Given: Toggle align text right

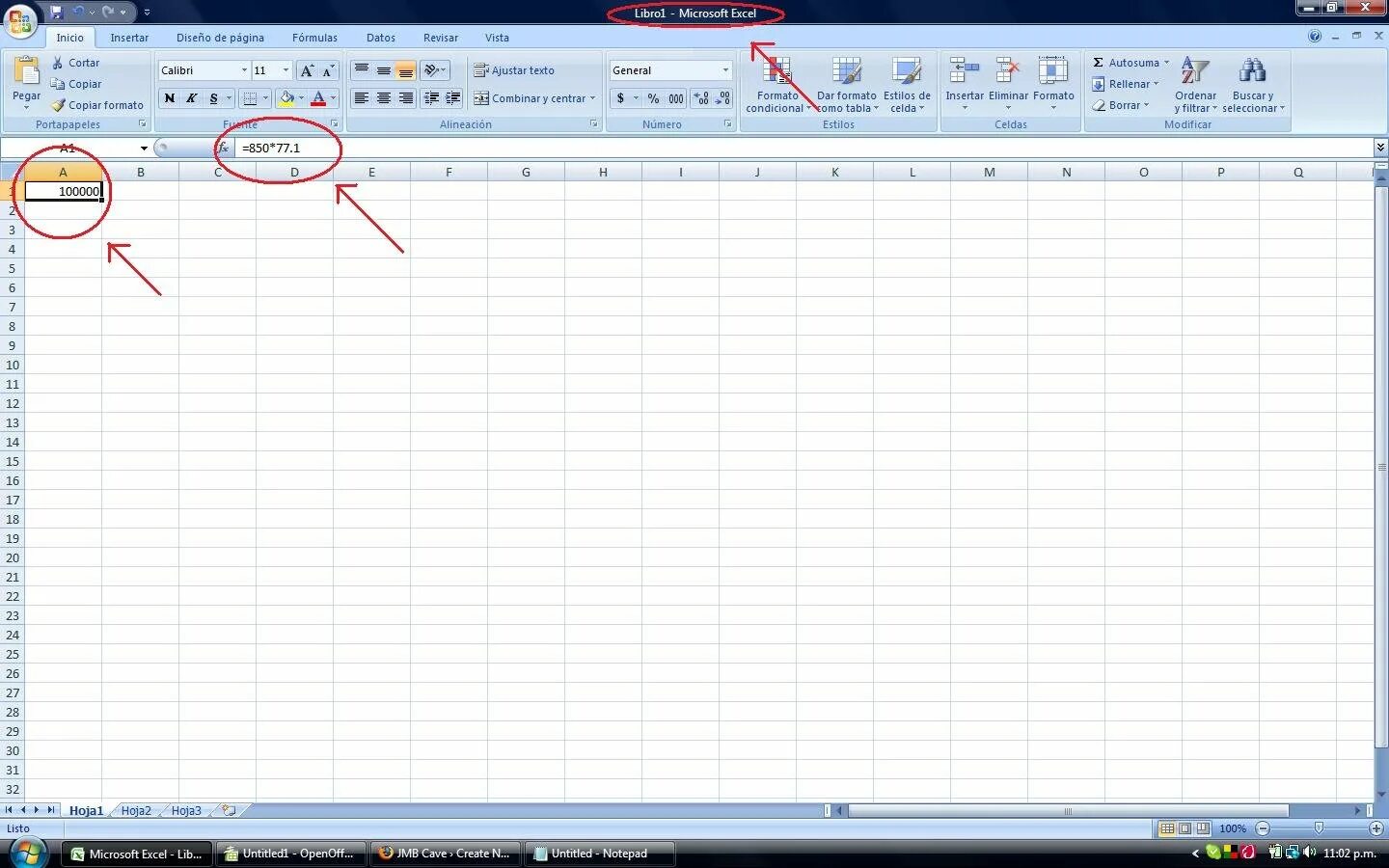Looking at the screenshot, I should [405, 98].
